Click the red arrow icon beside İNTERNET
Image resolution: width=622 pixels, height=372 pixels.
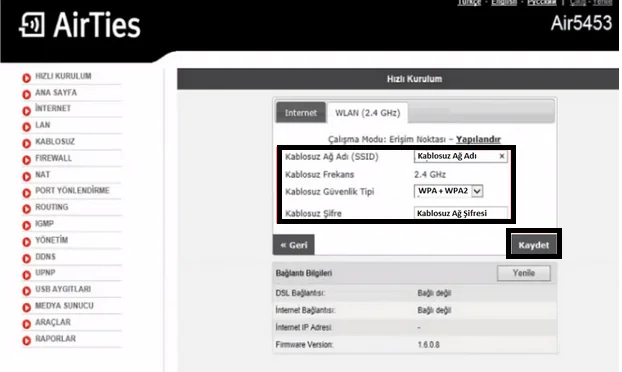27,111
